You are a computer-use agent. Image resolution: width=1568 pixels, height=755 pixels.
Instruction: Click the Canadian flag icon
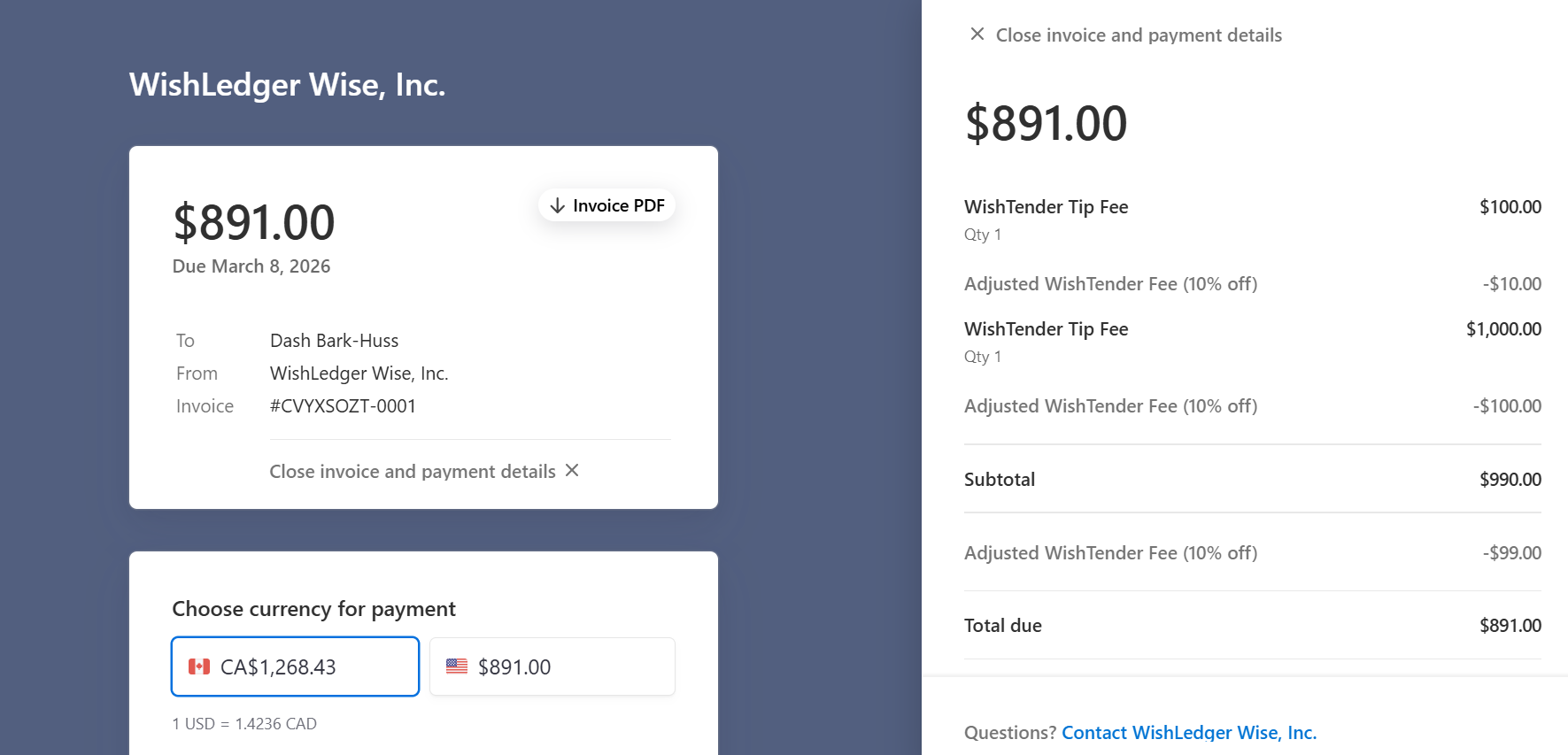[199, 666]
